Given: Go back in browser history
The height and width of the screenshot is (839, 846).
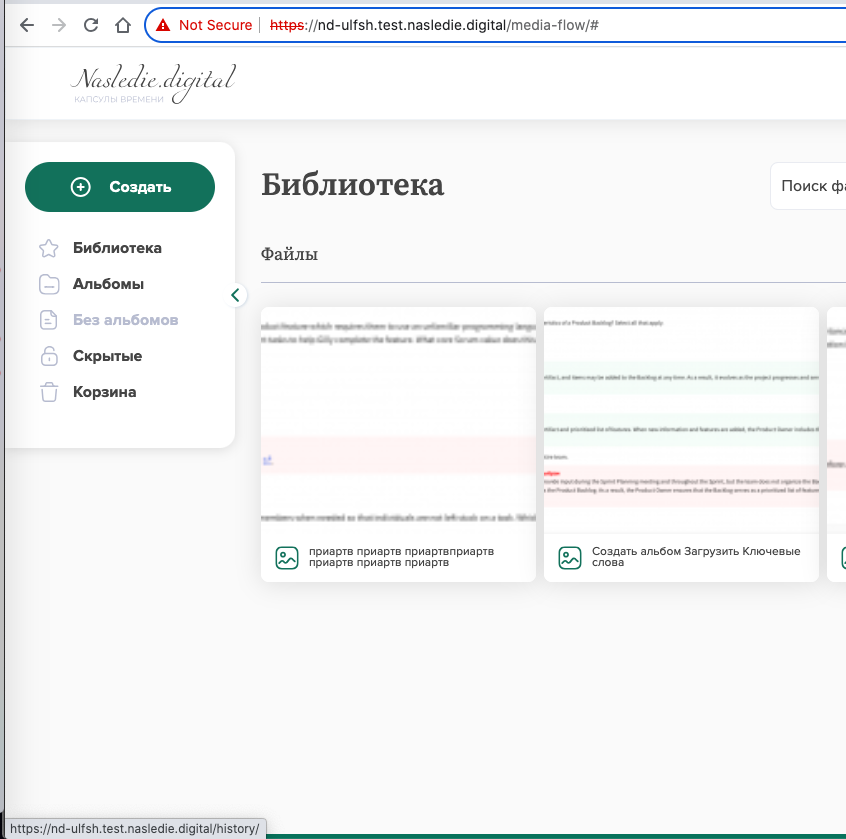Looking at the screenshot, I should (x=26, y=25).
